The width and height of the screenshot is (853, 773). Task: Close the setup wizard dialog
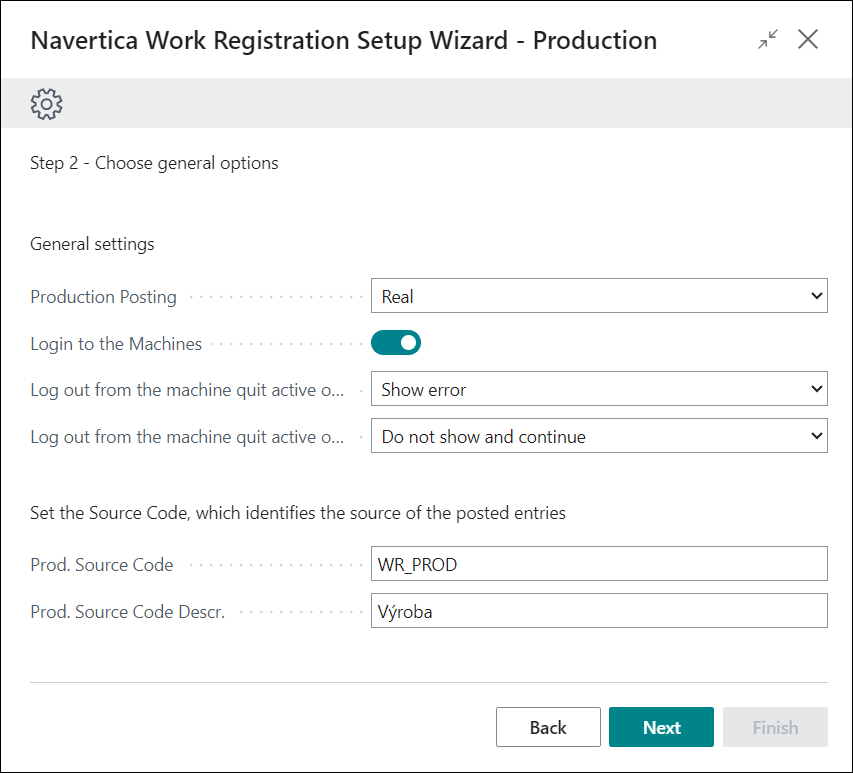pos(808,39)
